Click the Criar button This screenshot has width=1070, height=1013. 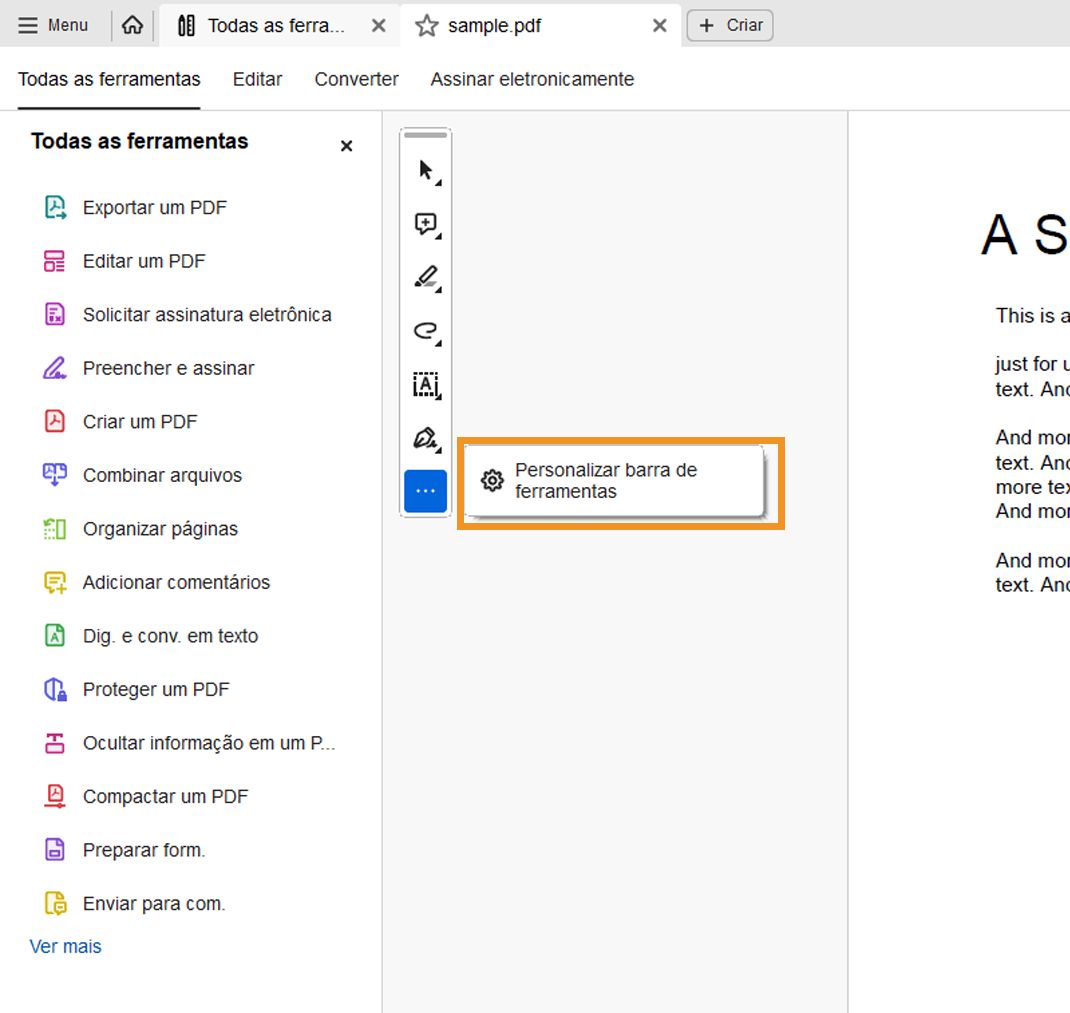click(730, 26)
